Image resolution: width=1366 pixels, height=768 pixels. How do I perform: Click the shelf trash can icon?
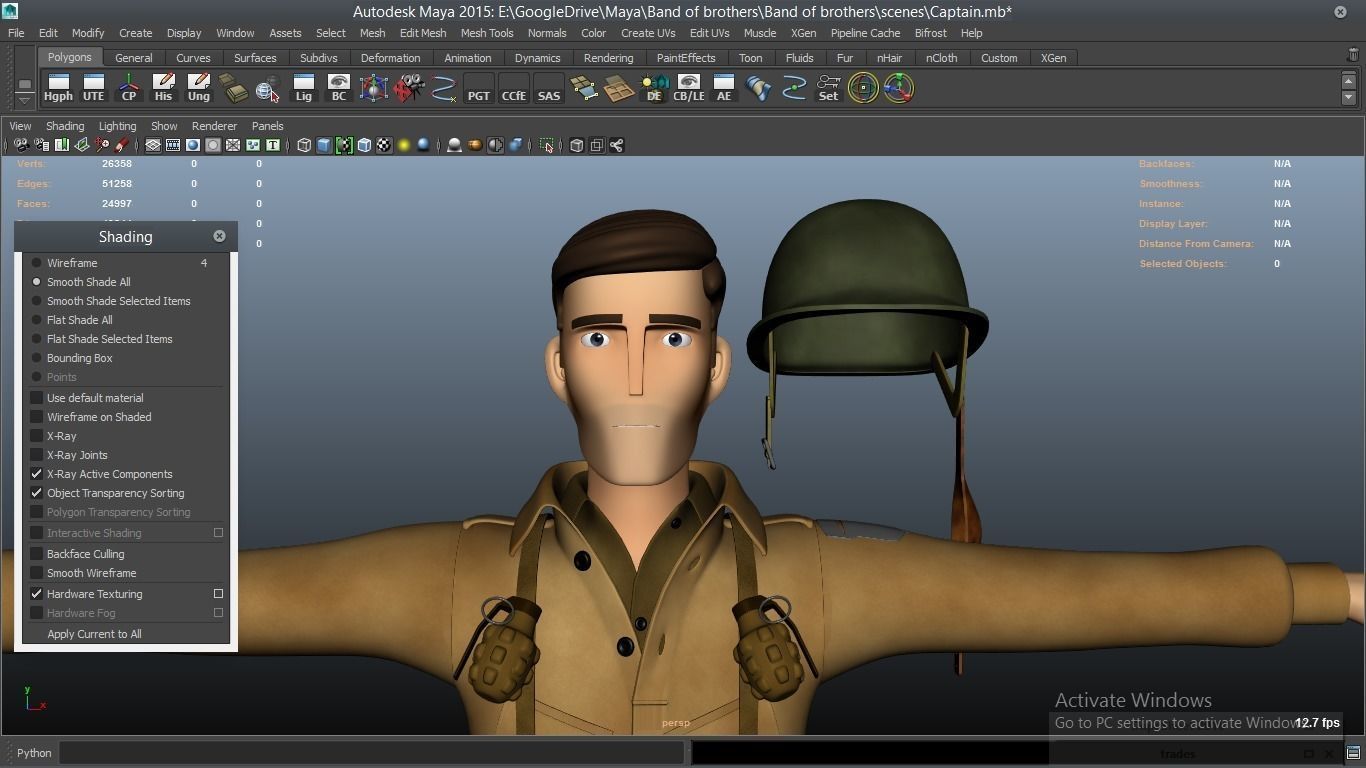point(1353,56)
